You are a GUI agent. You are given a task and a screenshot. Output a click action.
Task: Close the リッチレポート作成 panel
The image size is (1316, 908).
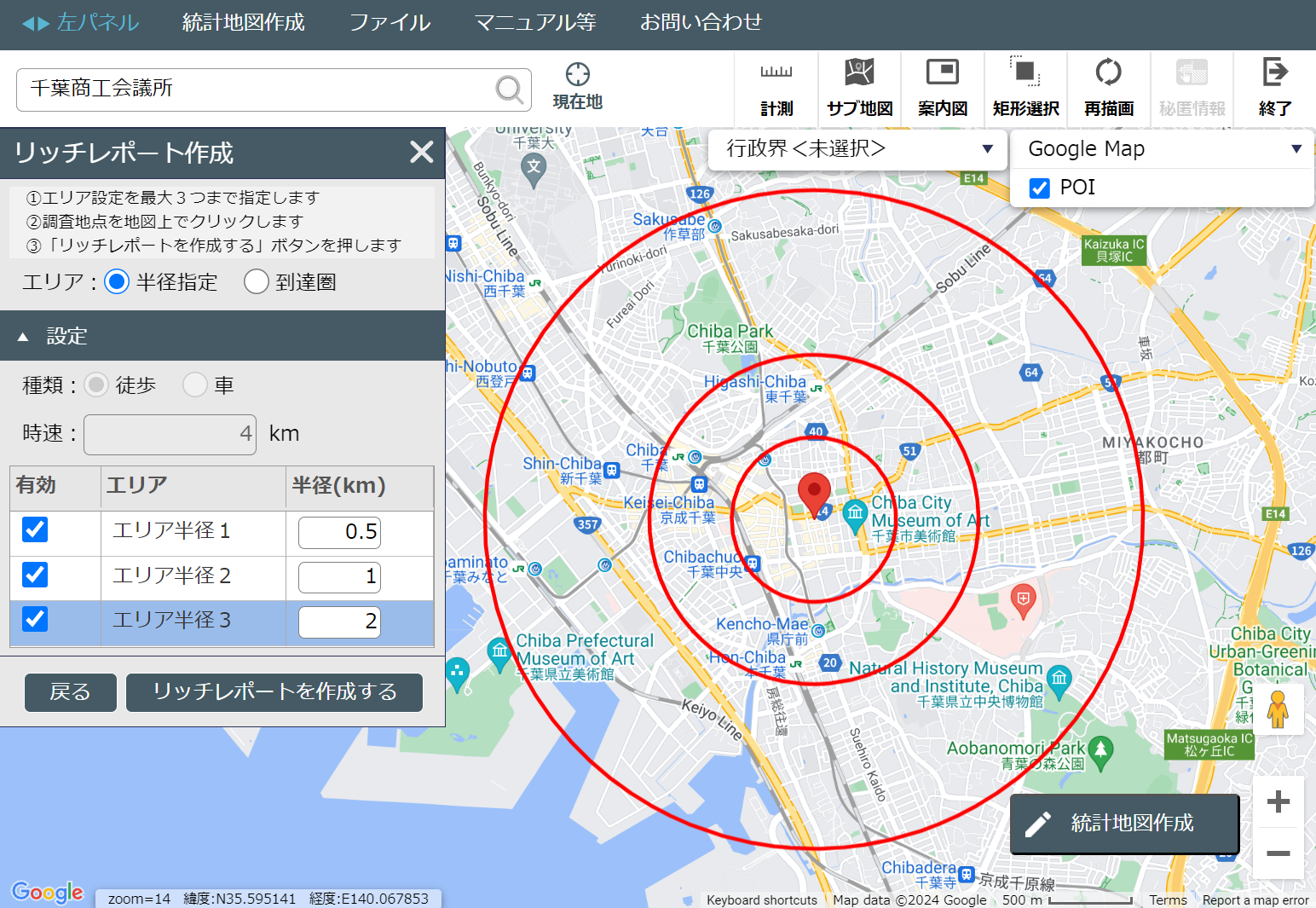[x=422, y=152]
